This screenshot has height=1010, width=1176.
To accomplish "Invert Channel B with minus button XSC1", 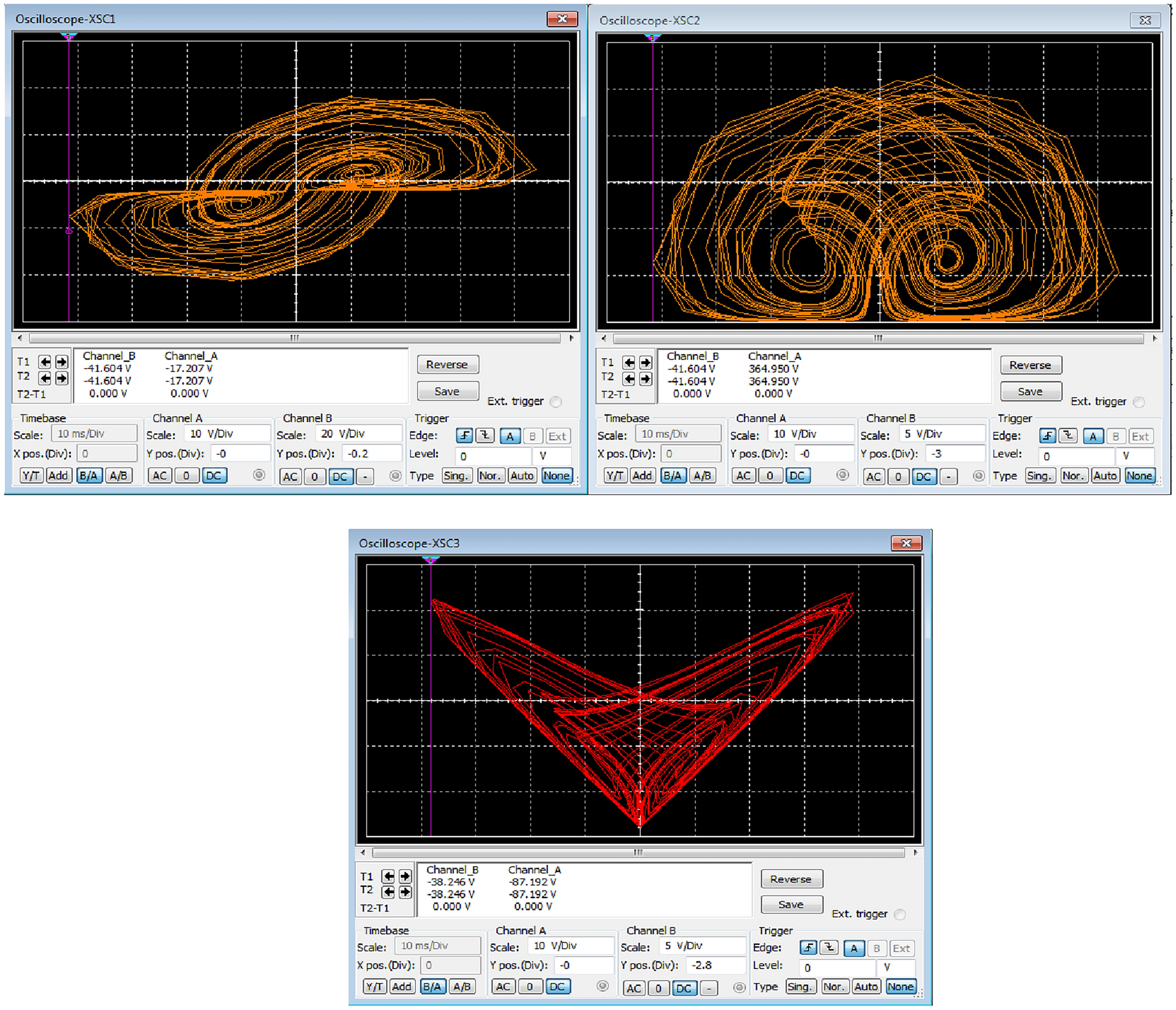I will [365, 476].
